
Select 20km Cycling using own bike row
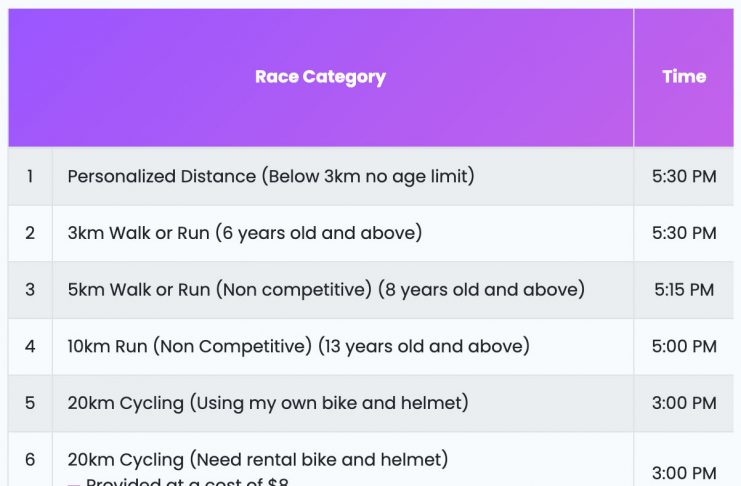coord(370,403)
